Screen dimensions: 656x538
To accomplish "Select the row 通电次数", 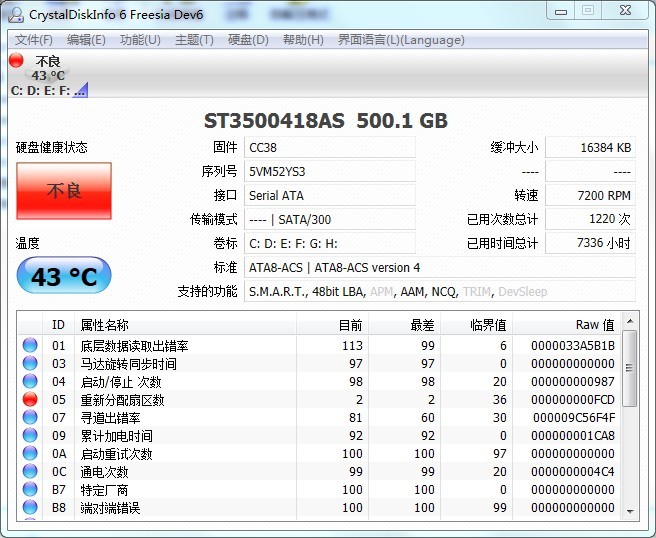I will (320, 471).
